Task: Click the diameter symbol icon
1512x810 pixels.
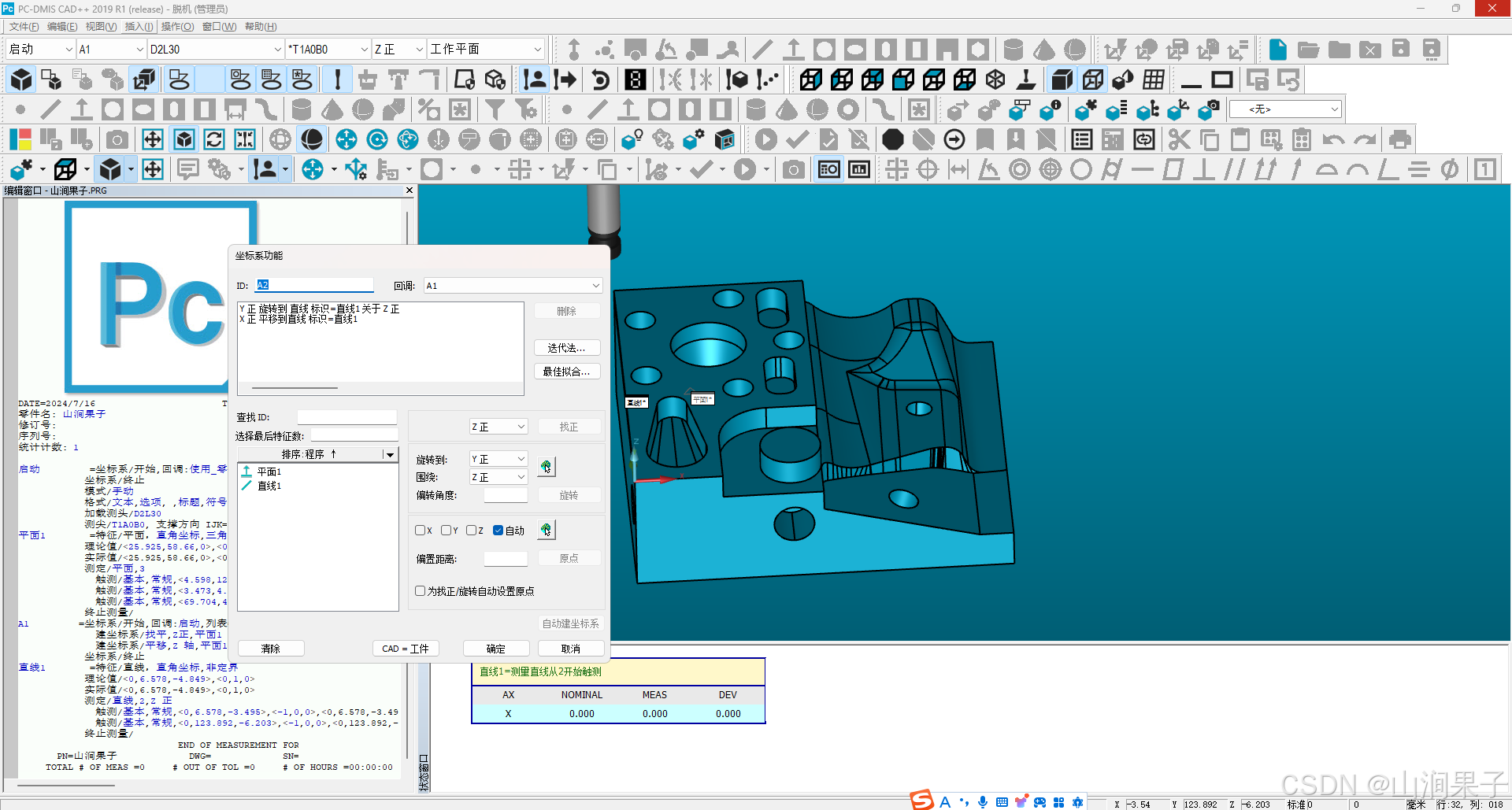Action: pos(1449,169)
